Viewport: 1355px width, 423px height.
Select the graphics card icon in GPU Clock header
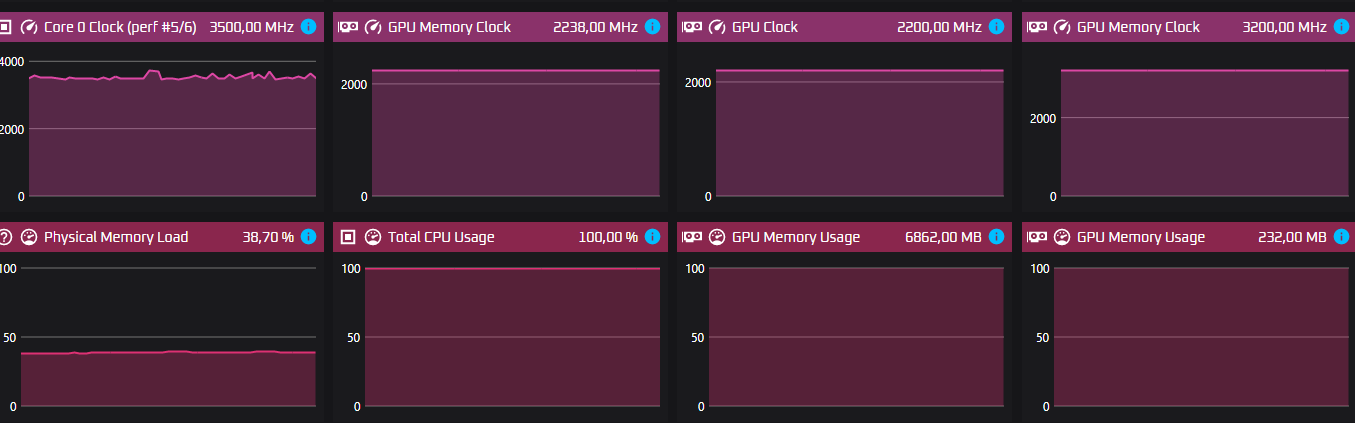click(692, 27)
